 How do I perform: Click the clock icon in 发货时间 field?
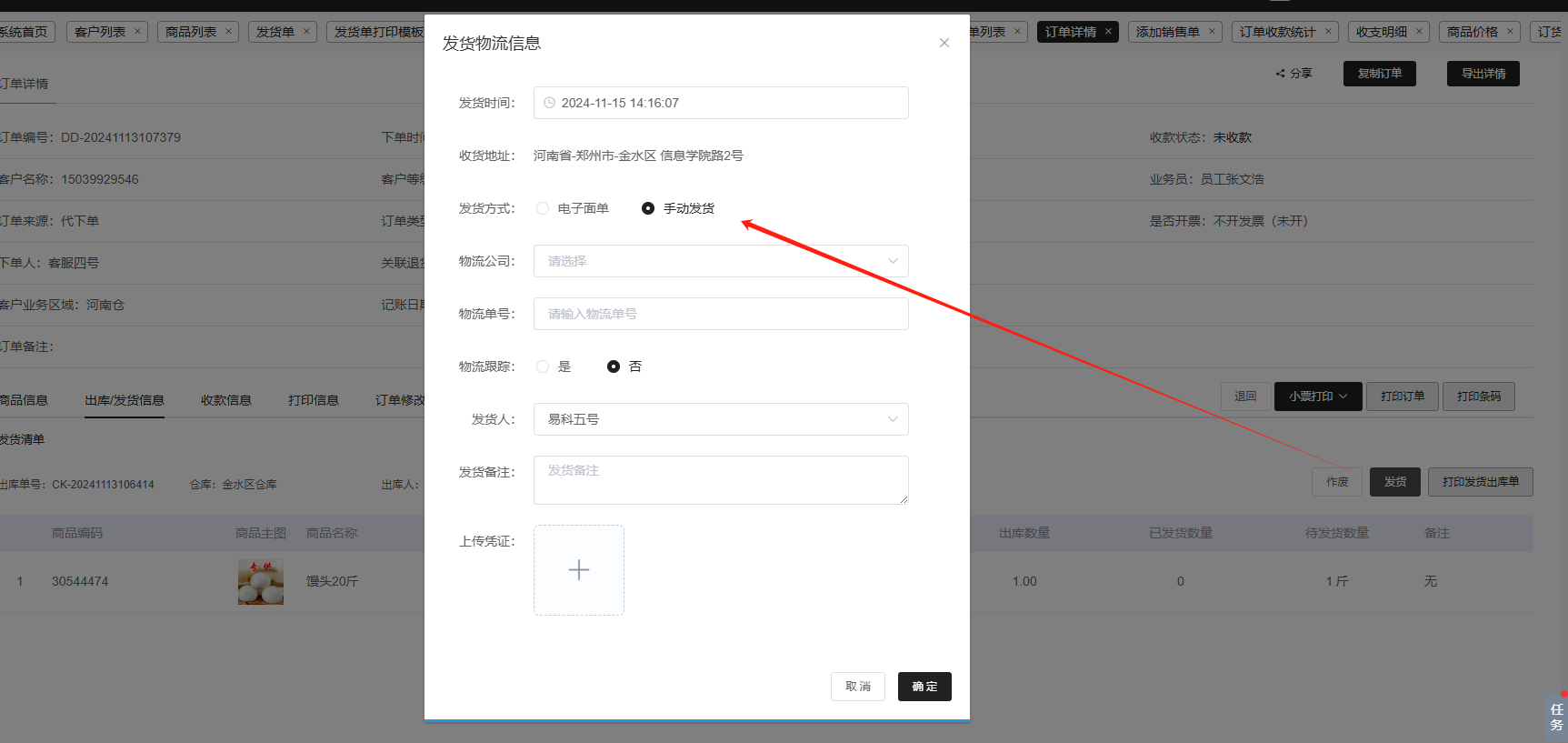coord(549,103)
